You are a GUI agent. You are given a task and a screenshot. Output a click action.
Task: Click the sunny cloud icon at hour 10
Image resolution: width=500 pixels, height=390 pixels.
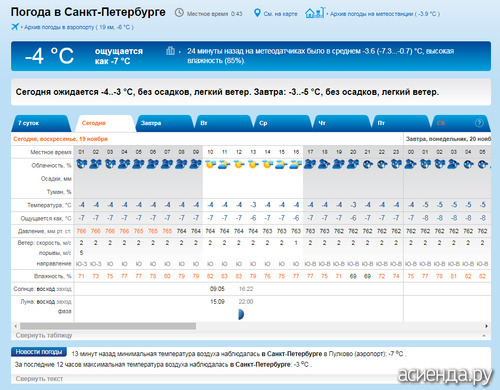pyautogui.click(x=210, y=164)
